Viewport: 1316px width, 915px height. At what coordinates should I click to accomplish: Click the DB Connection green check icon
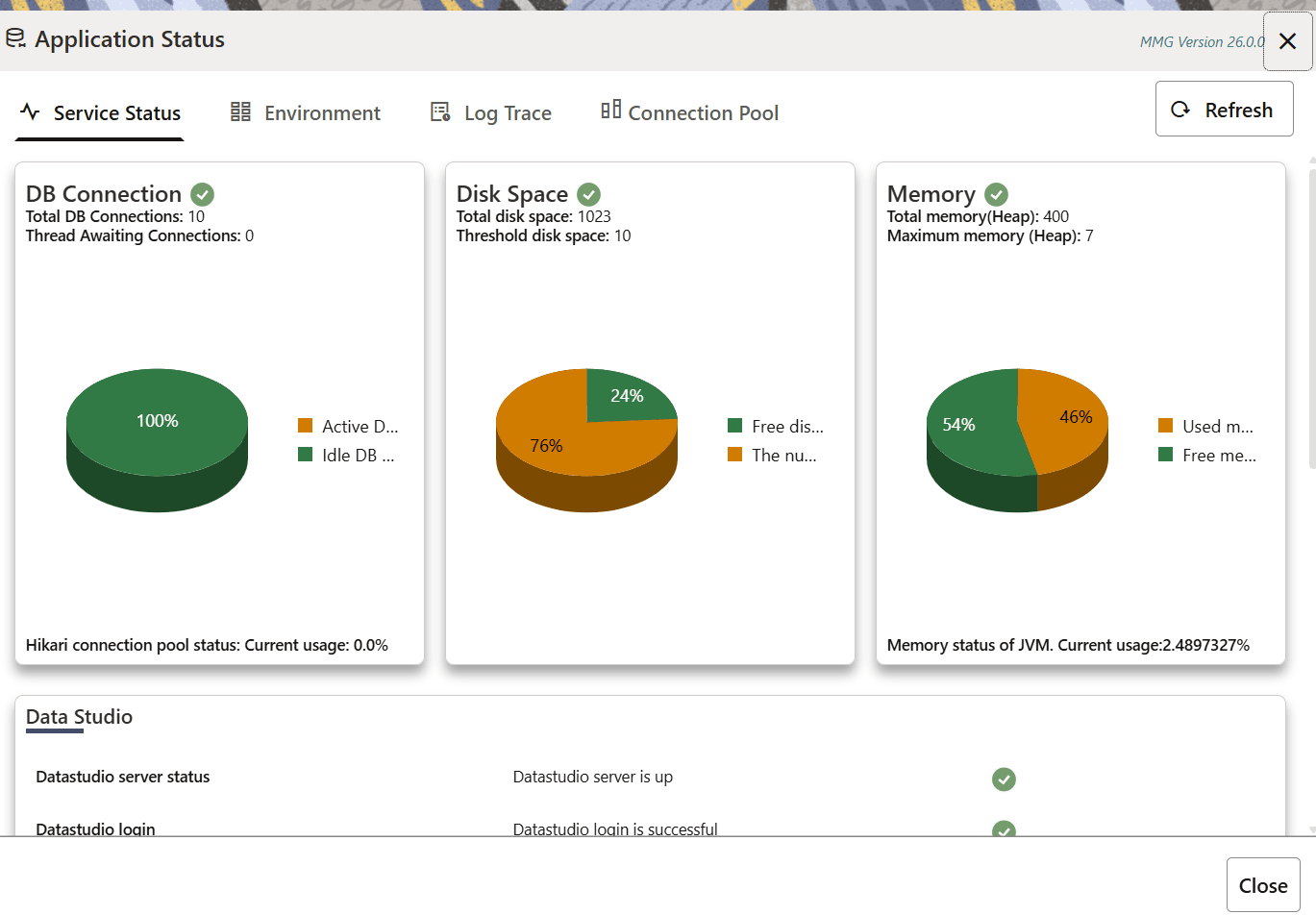coord(202,194)
